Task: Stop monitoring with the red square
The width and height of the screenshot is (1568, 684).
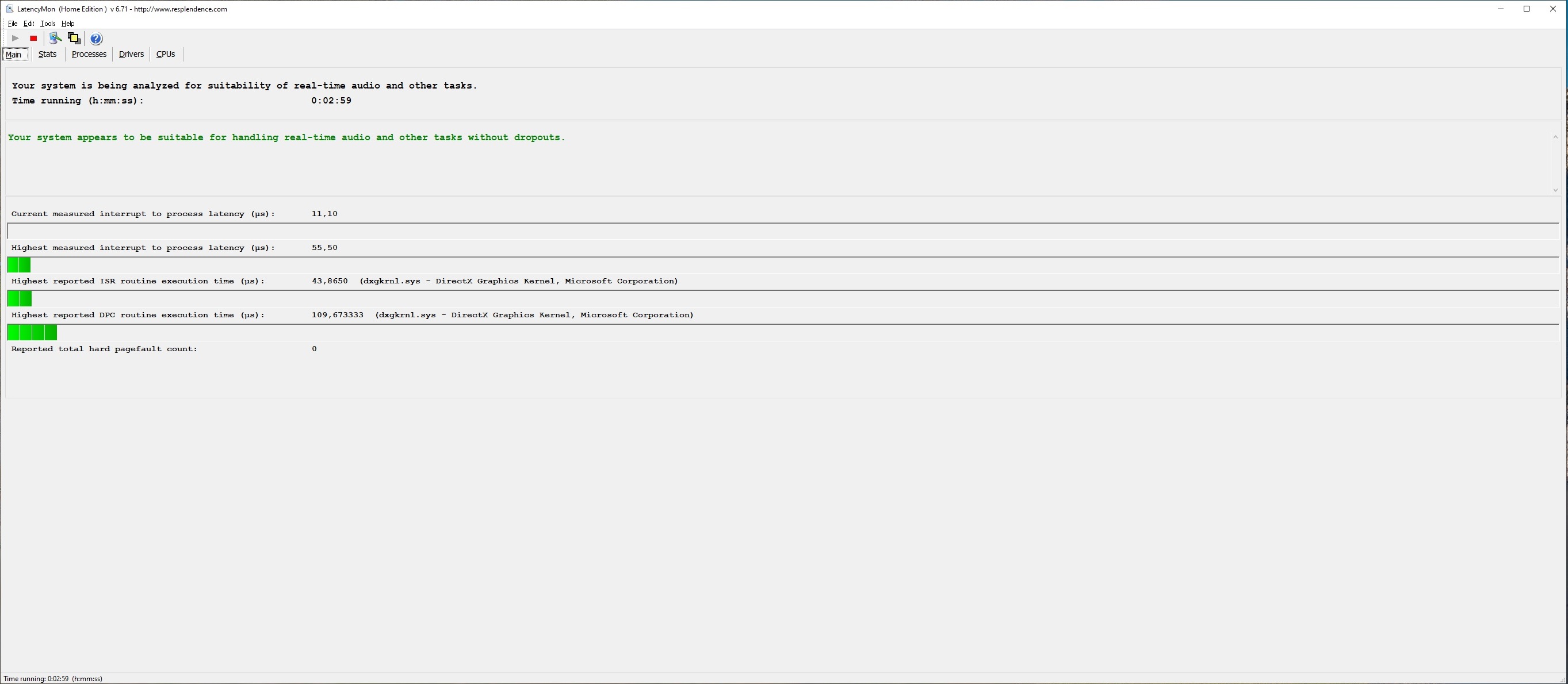Action: [x=33, y=39]
